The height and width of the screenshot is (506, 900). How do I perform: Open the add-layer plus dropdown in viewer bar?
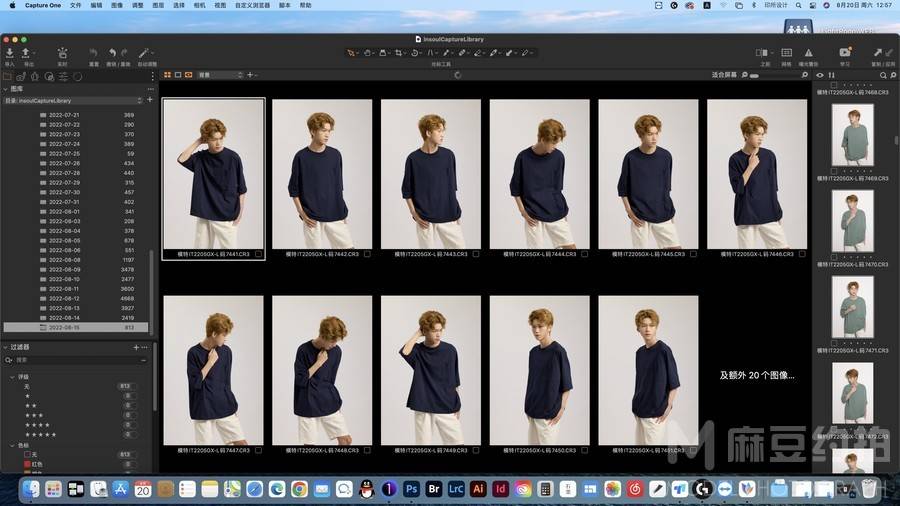pos(252,75)
